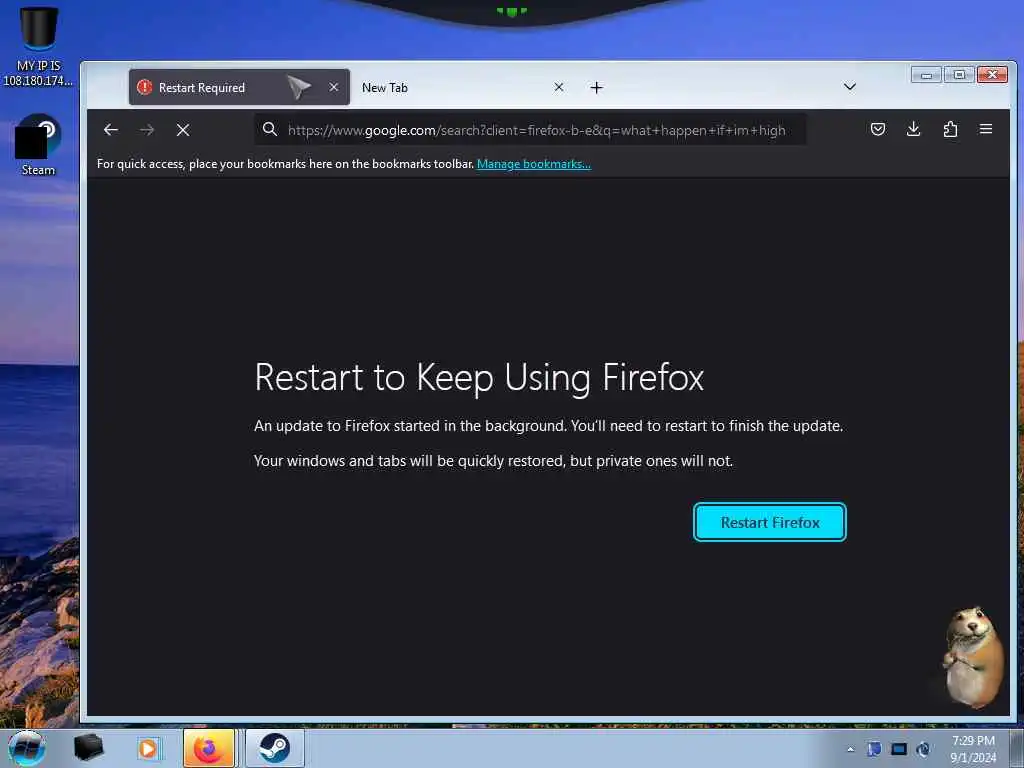This screenshot has height=768, width=1024.
Task: Open the Extensions puzzle-piece icon
Action: [950, 129]
